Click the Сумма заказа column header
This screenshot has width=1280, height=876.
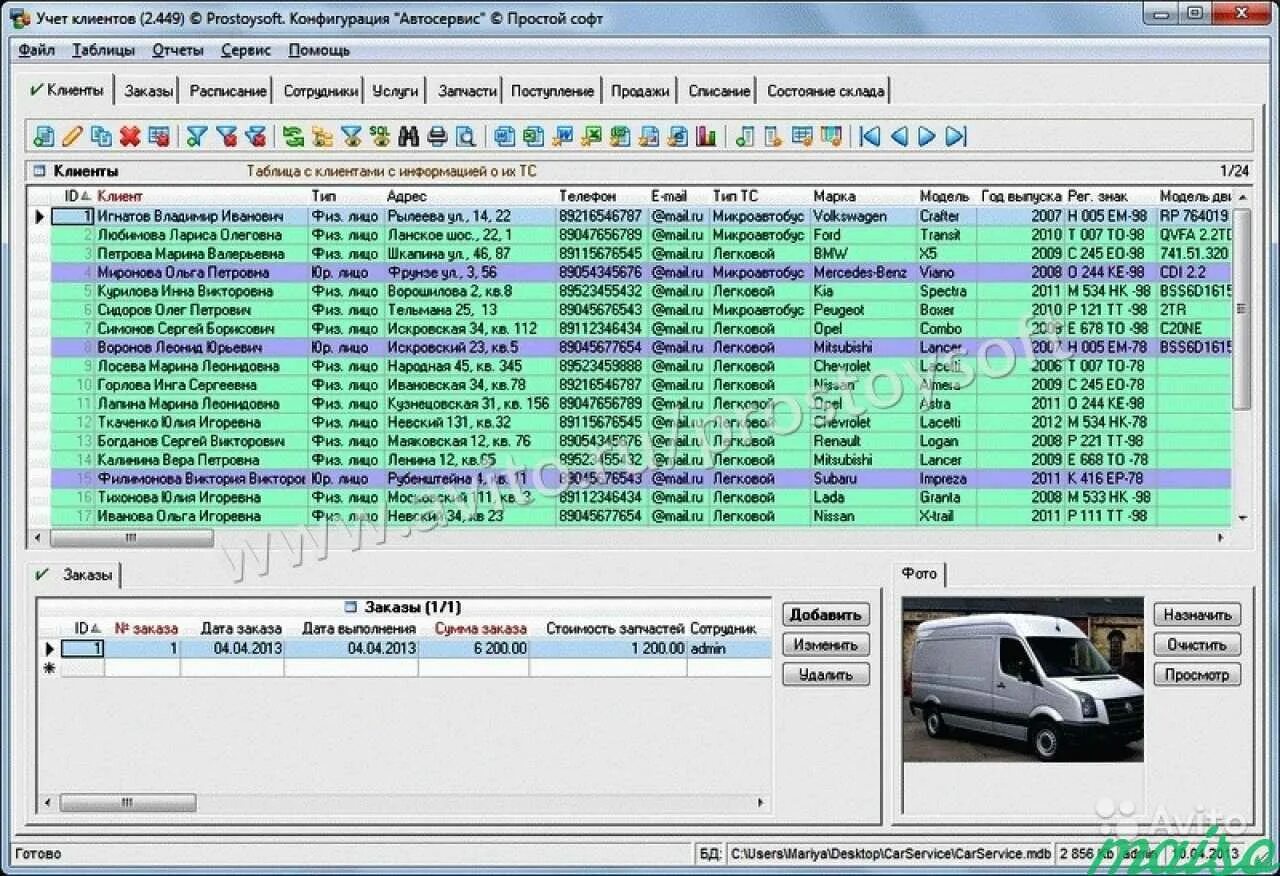click(480, 629)
